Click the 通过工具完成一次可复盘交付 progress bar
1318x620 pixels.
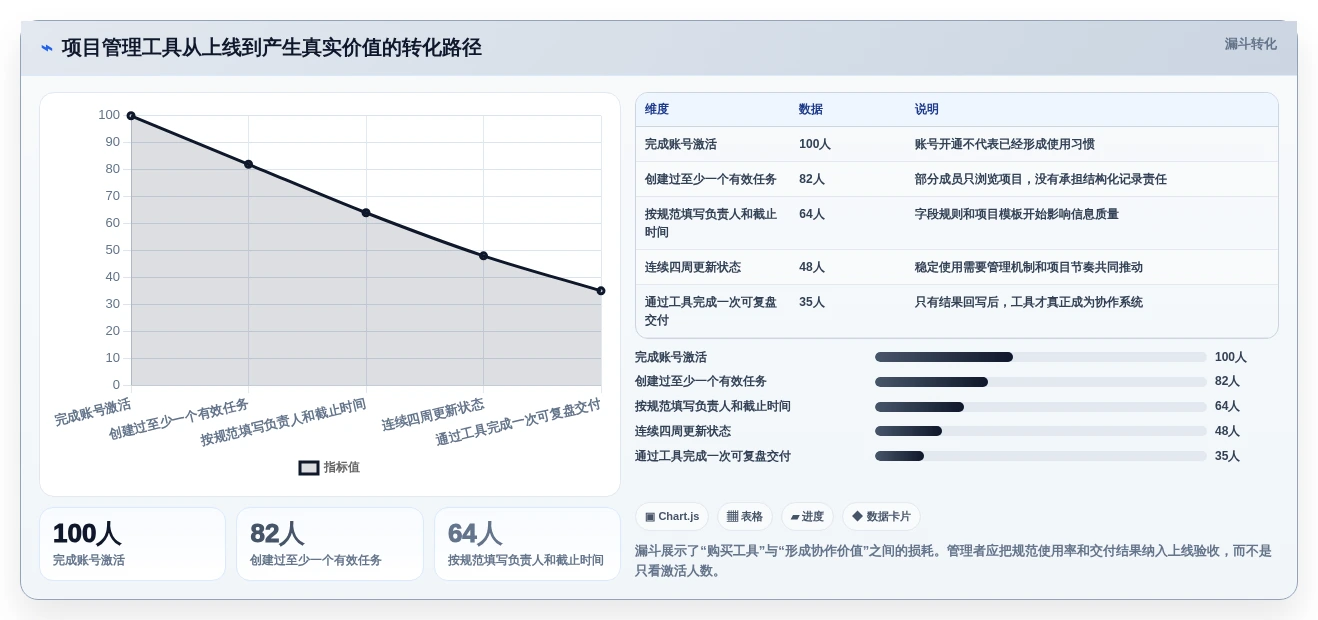[x=1041, y=456]
